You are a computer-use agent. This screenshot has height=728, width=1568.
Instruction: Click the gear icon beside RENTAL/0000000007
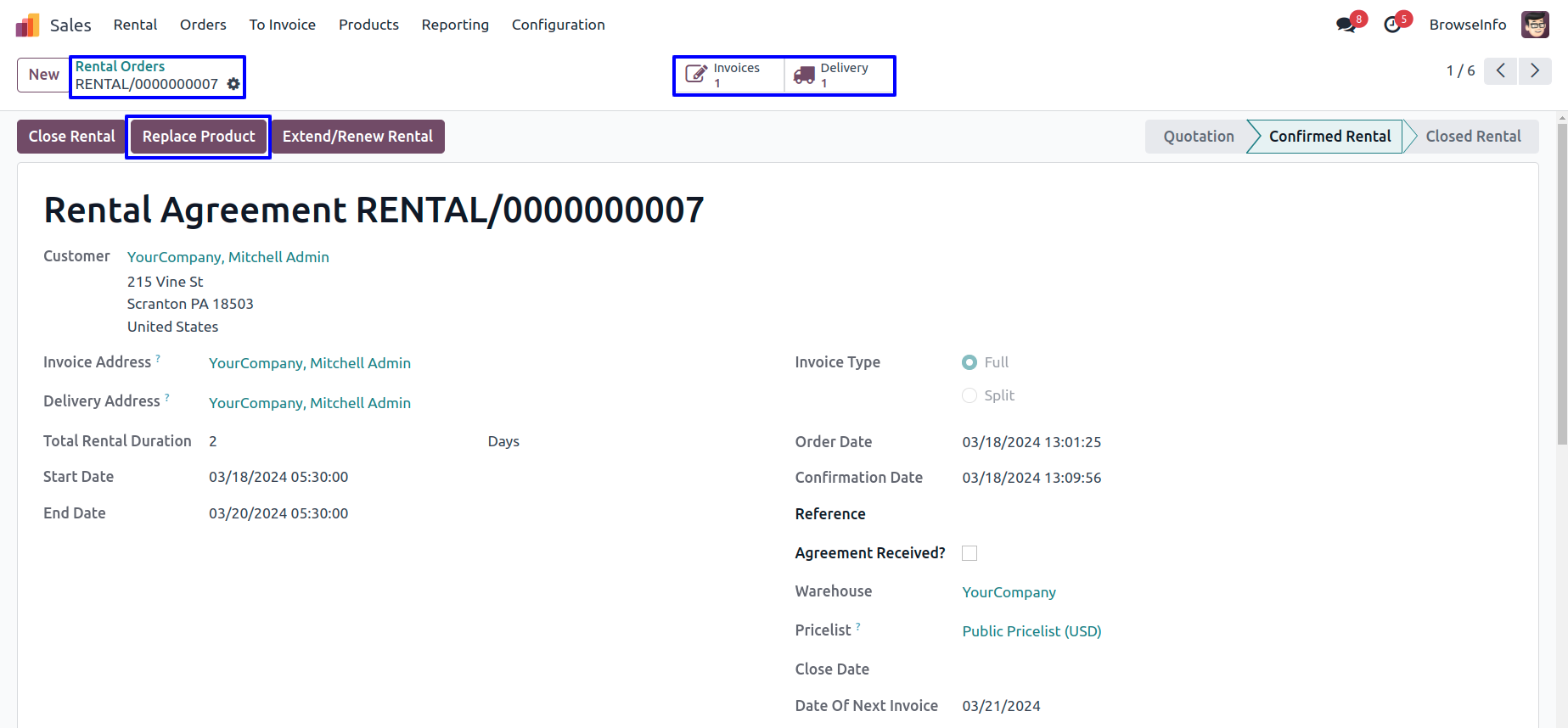click(x=233, y=84)
